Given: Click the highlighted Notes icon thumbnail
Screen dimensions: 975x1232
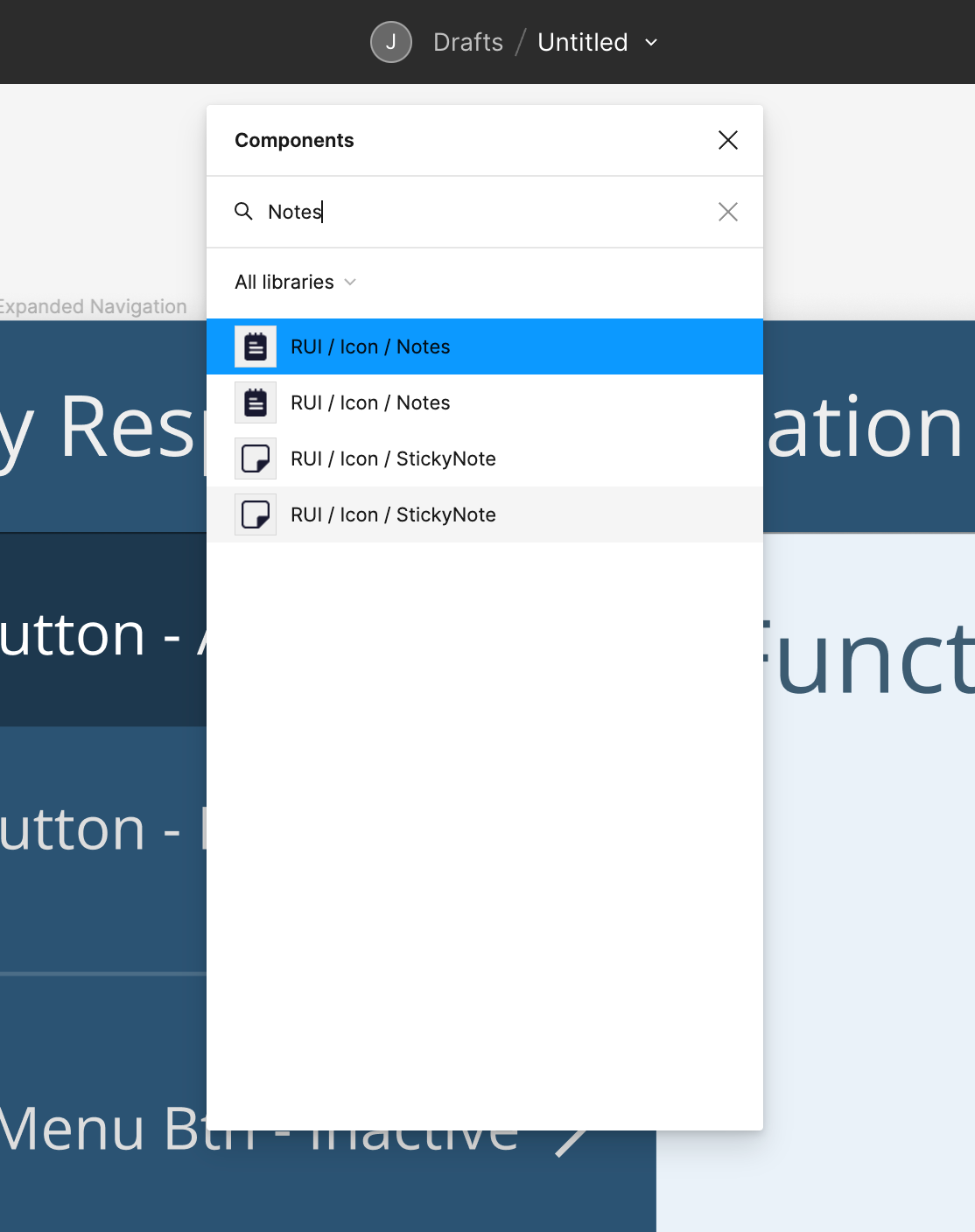Looking at the screenshot, I should (256, 346).
